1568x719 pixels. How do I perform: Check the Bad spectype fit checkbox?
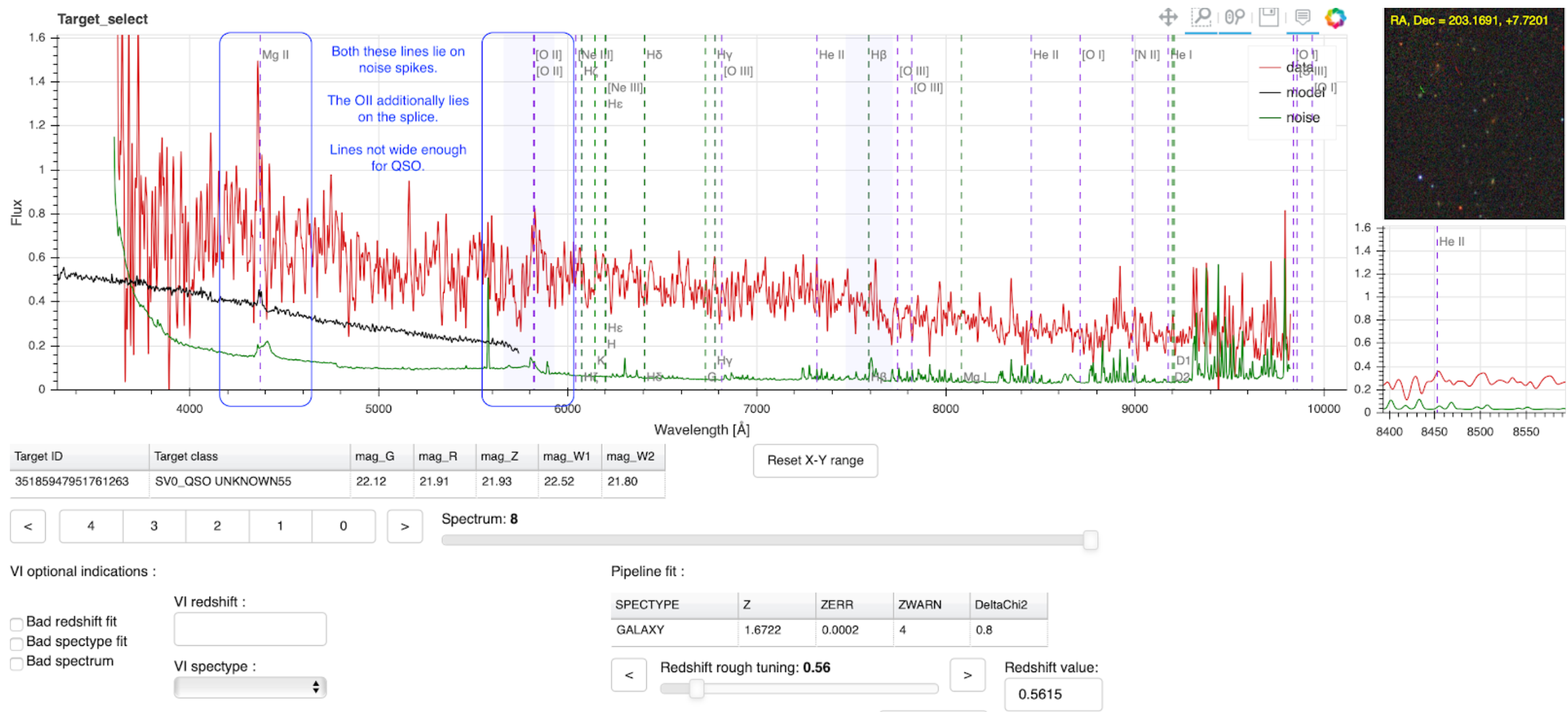(16, 644)
